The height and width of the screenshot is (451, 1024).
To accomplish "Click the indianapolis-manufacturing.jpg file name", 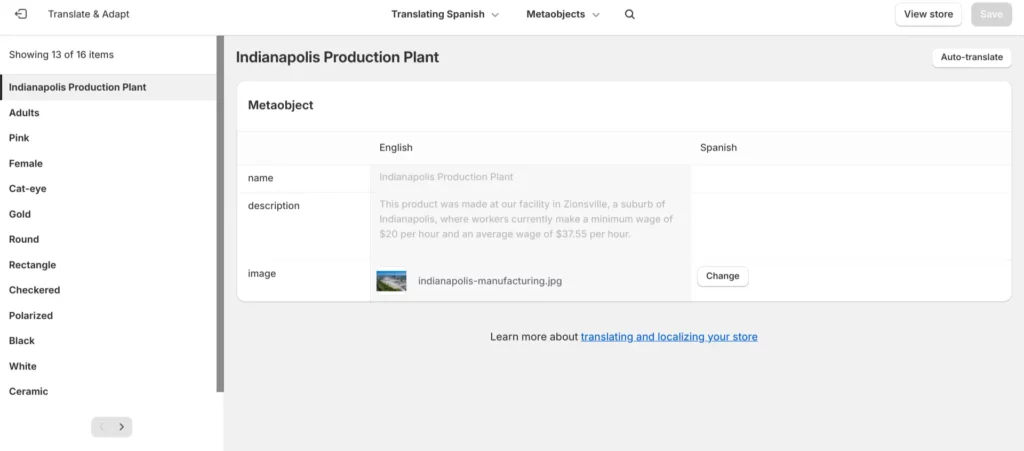I will (x=490, y=281).
